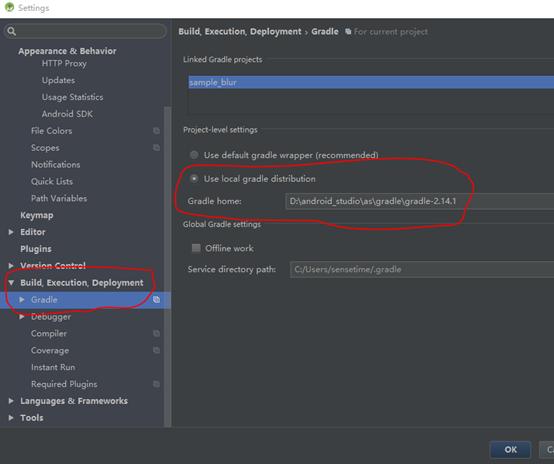554x464 pixels.
Task: Click the Android Studio icon in title bar
Action: point(9,7)
